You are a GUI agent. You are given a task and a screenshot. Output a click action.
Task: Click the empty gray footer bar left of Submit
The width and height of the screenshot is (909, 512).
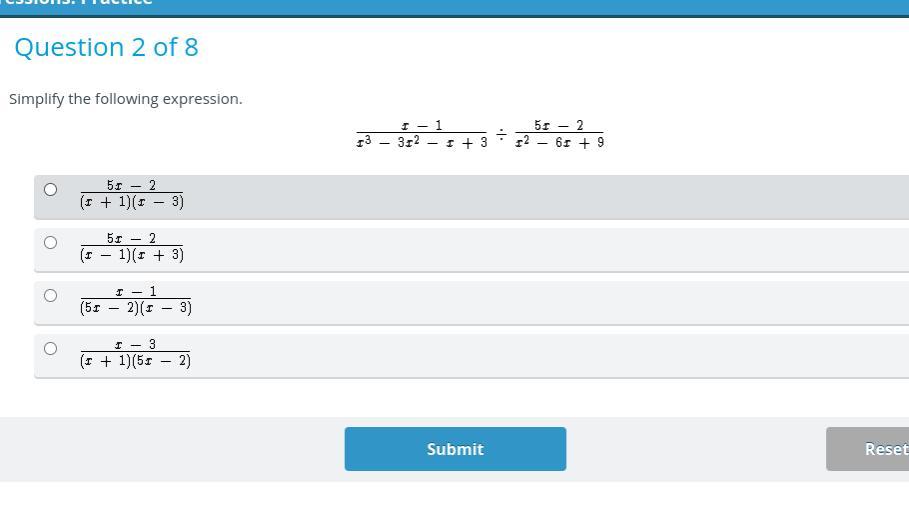[170, 449]
